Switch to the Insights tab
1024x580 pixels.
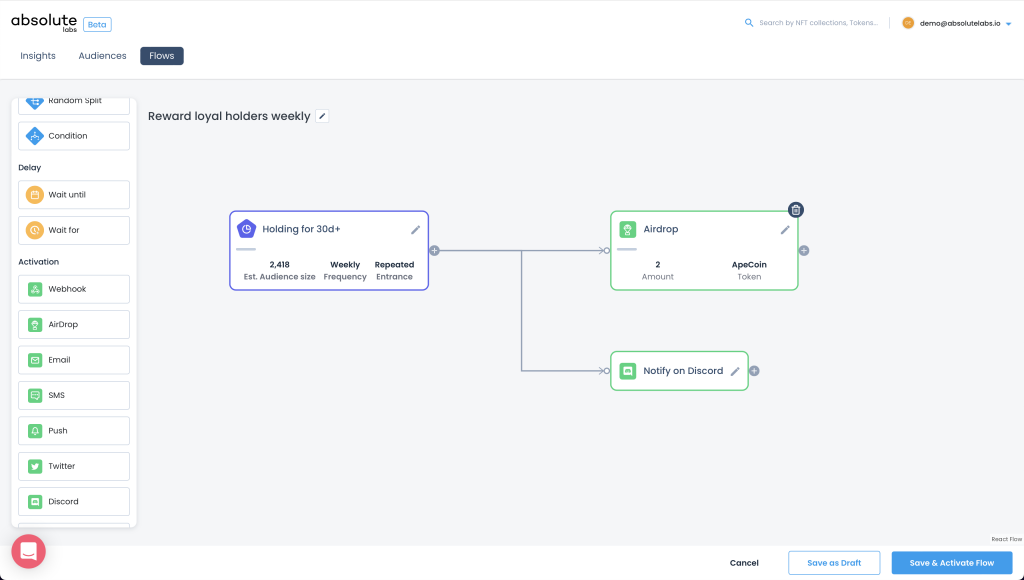point(37,55)
